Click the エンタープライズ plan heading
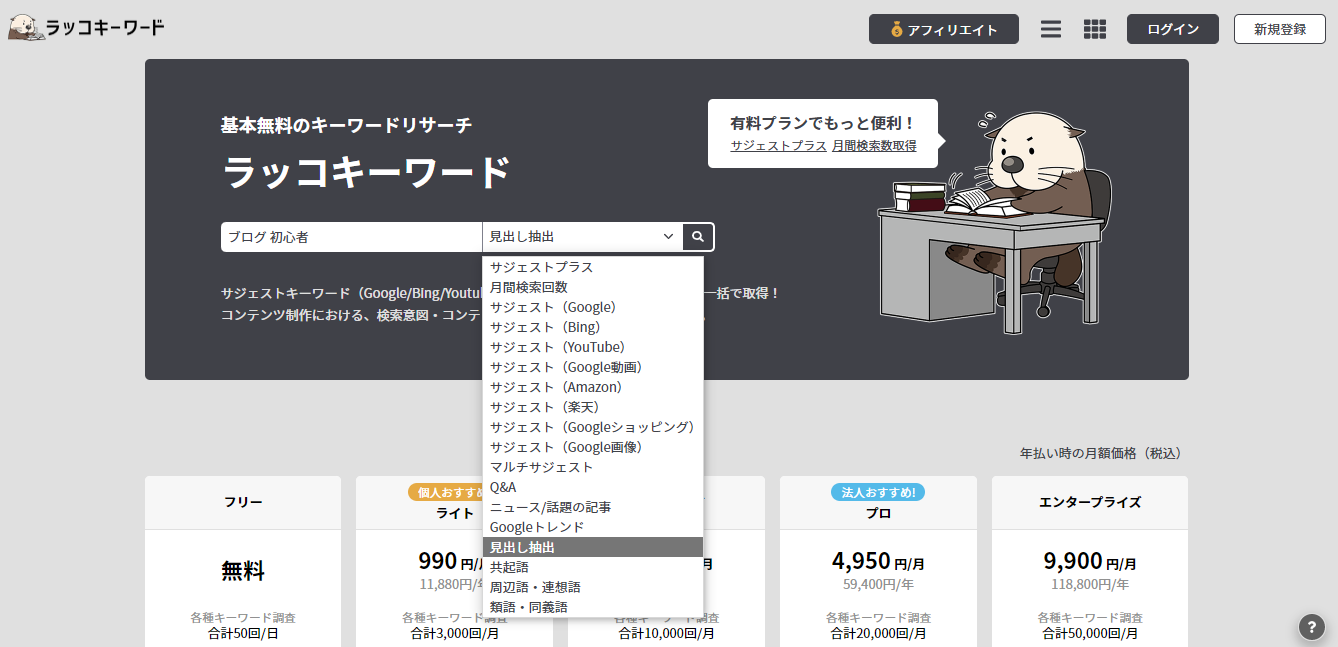The height and width of the screenshot is (647, 1338). (1090, 502)
